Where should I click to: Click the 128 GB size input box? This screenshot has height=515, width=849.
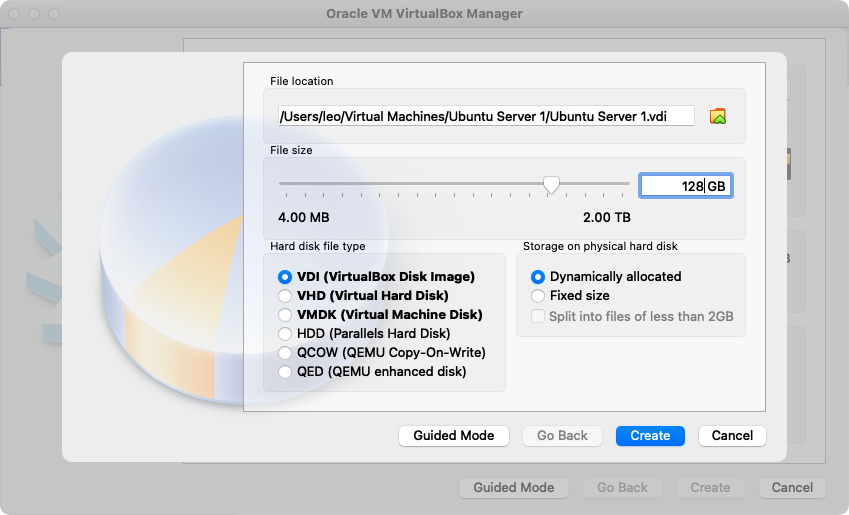point(685,186)
